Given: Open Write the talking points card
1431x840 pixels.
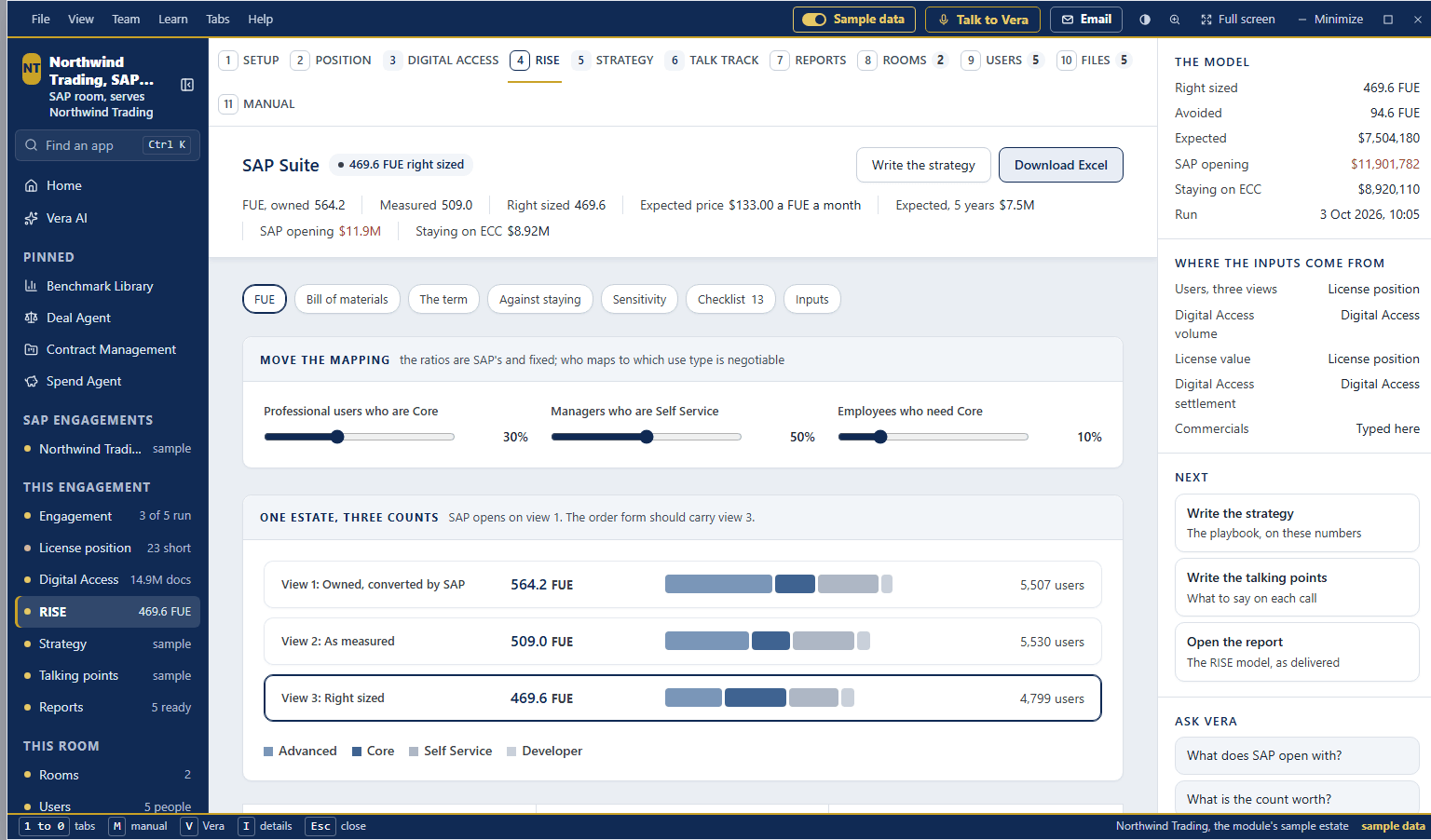Looking at the screenshot, I should 1297,588.
